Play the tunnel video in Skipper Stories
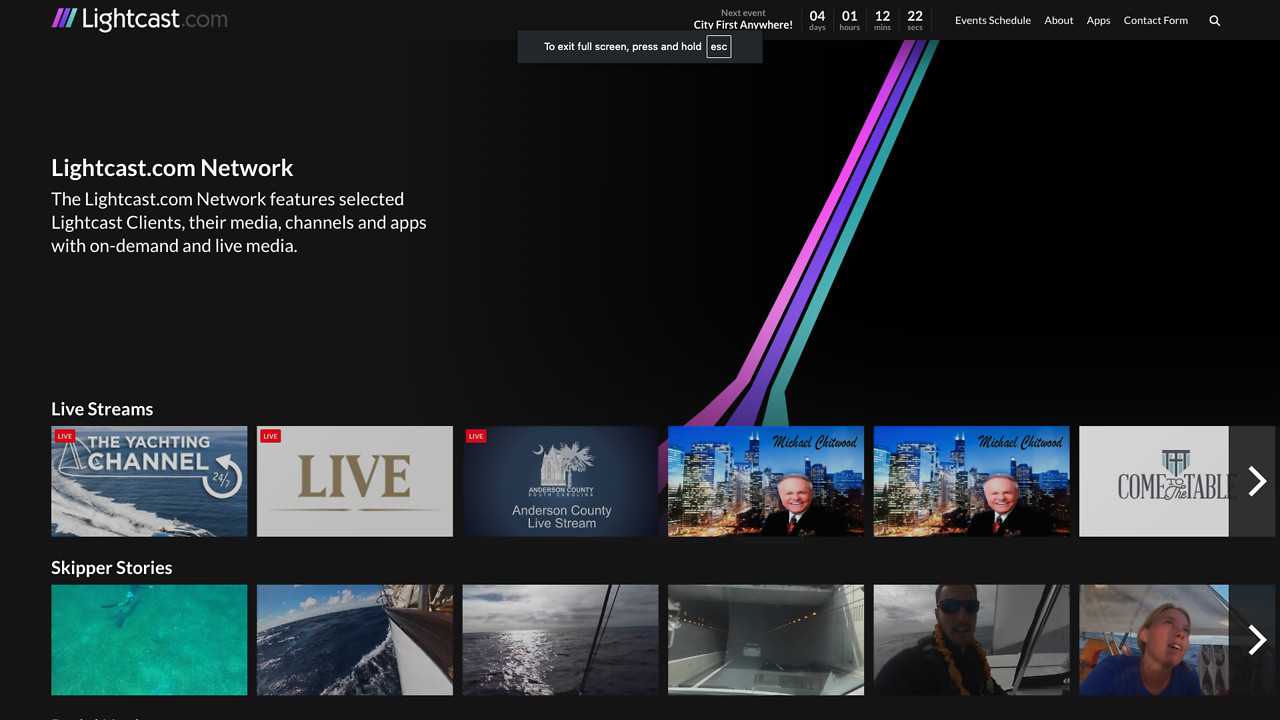 tap(766, 640)
